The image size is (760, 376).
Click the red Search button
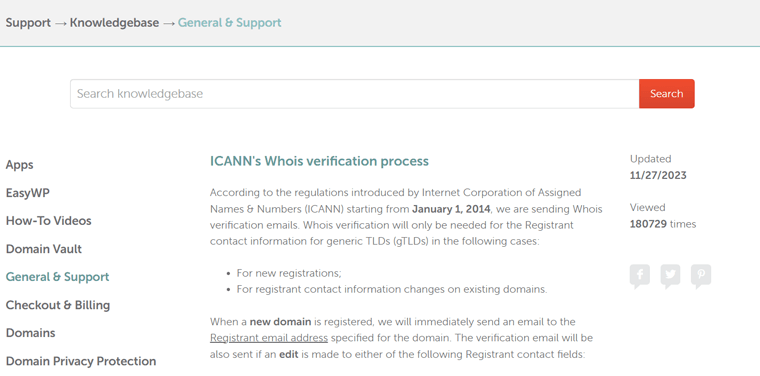pyautogui.click(x=666, y=94)
